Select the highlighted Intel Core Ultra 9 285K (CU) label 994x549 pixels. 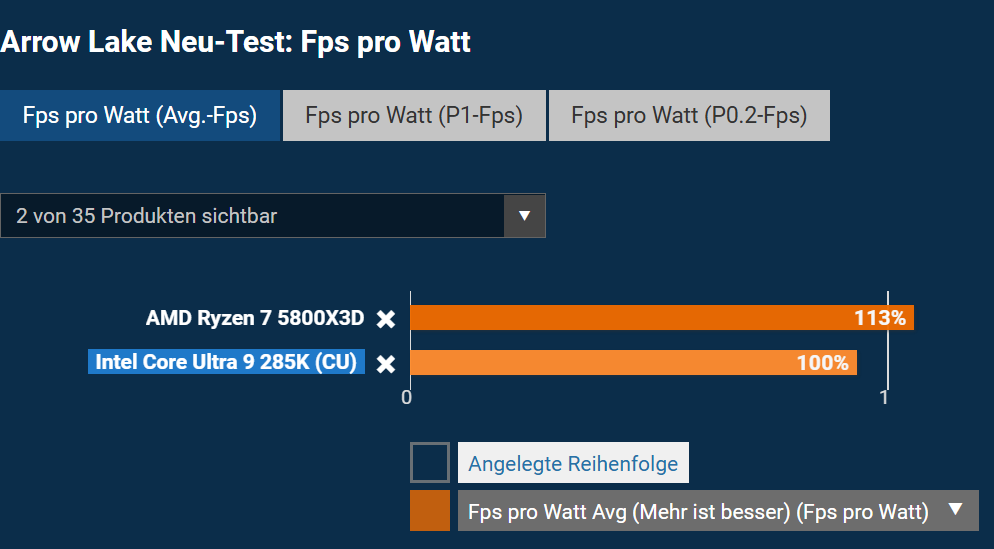click(x=226, y=362)
